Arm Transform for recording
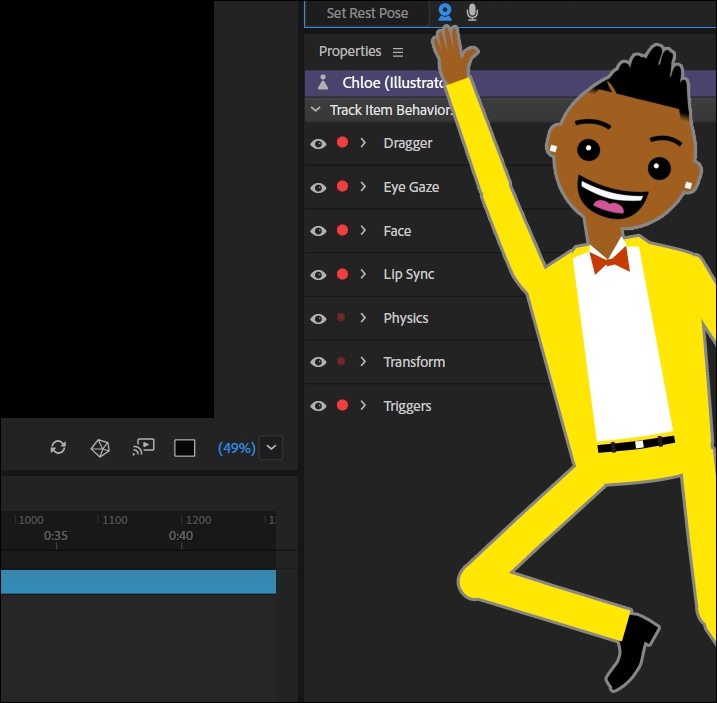Viewport: 717px width, 703px height. click(341, 361)
